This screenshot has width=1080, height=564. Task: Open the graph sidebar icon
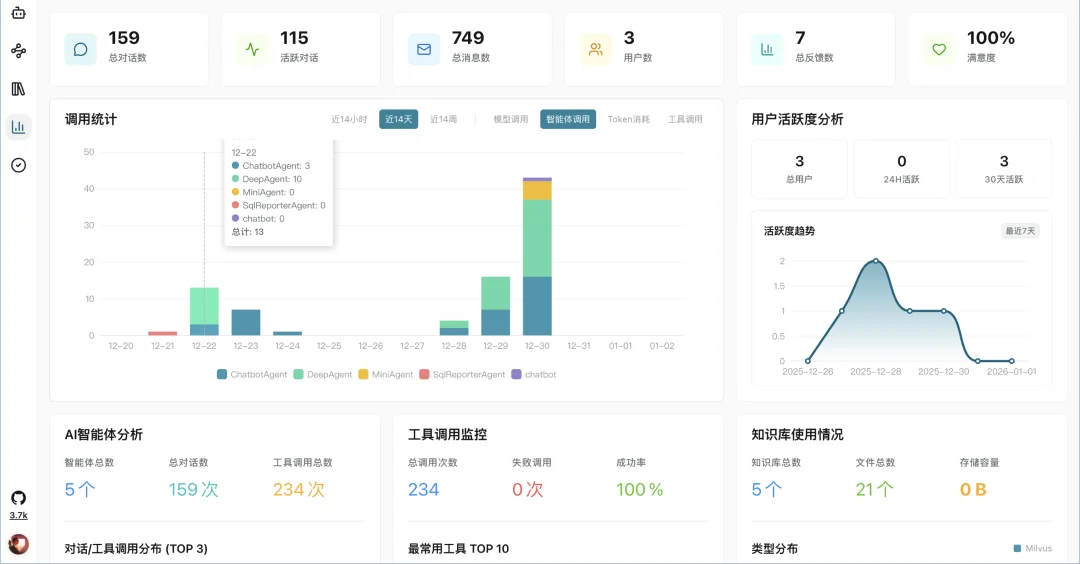(x=19, y=50)
